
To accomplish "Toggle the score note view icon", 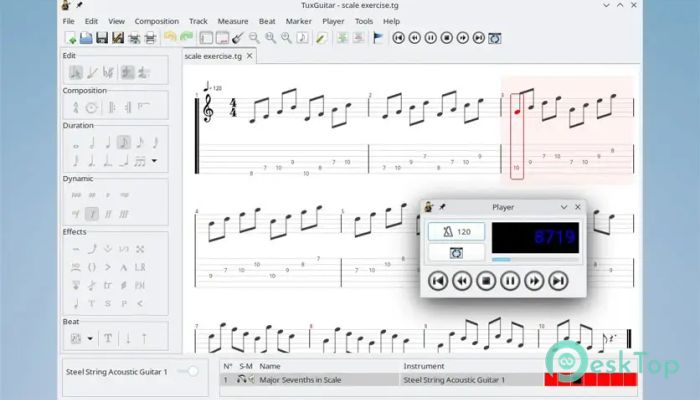I will tap(302, 38).
